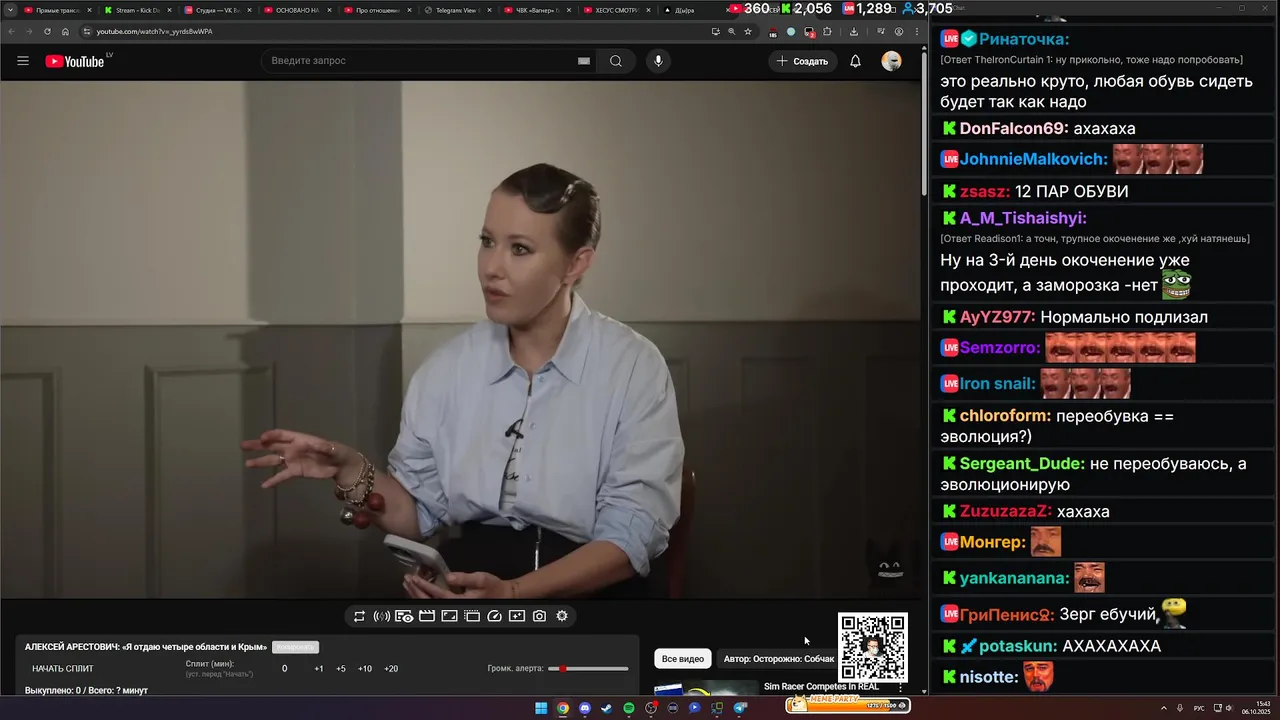Click the +10 split minutes button

364,668
